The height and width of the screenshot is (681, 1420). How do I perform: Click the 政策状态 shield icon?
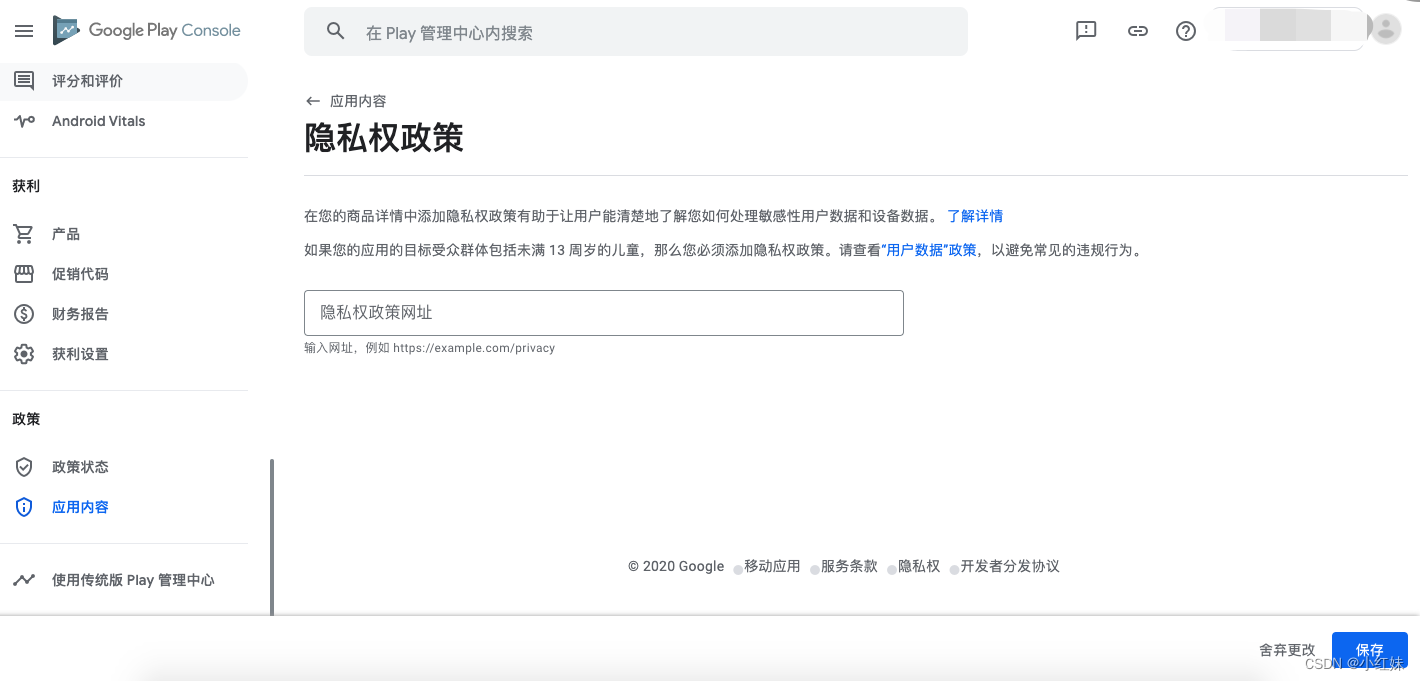coord(23,466)
